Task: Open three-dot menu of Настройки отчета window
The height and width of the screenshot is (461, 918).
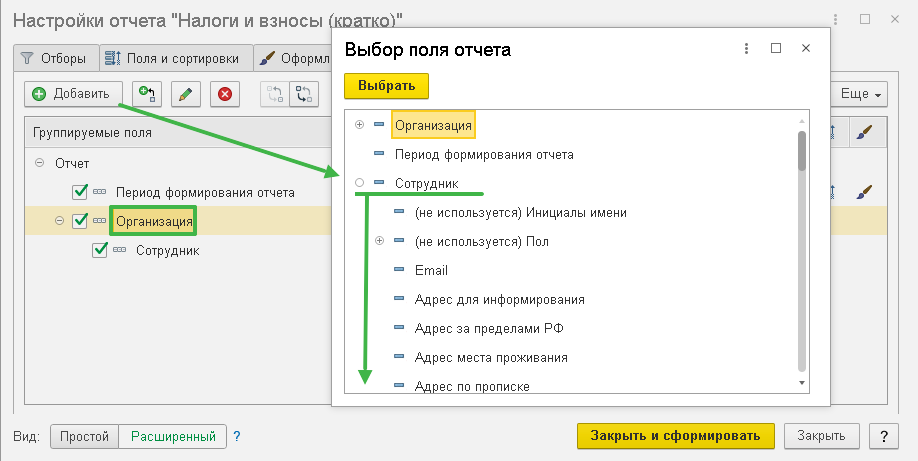Action: pyautogui.click(x=835, y=19)
